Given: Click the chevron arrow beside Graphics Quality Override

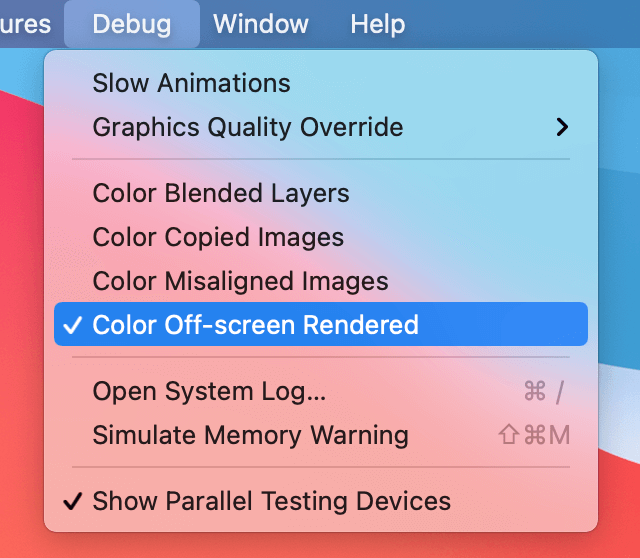Looking at the screenshot, I should pos(562,128).
